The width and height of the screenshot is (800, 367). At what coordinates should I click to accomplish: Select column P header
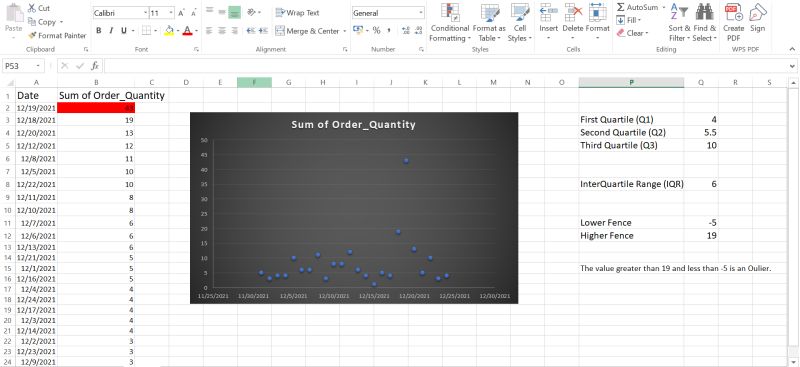[x=631, y=82]
